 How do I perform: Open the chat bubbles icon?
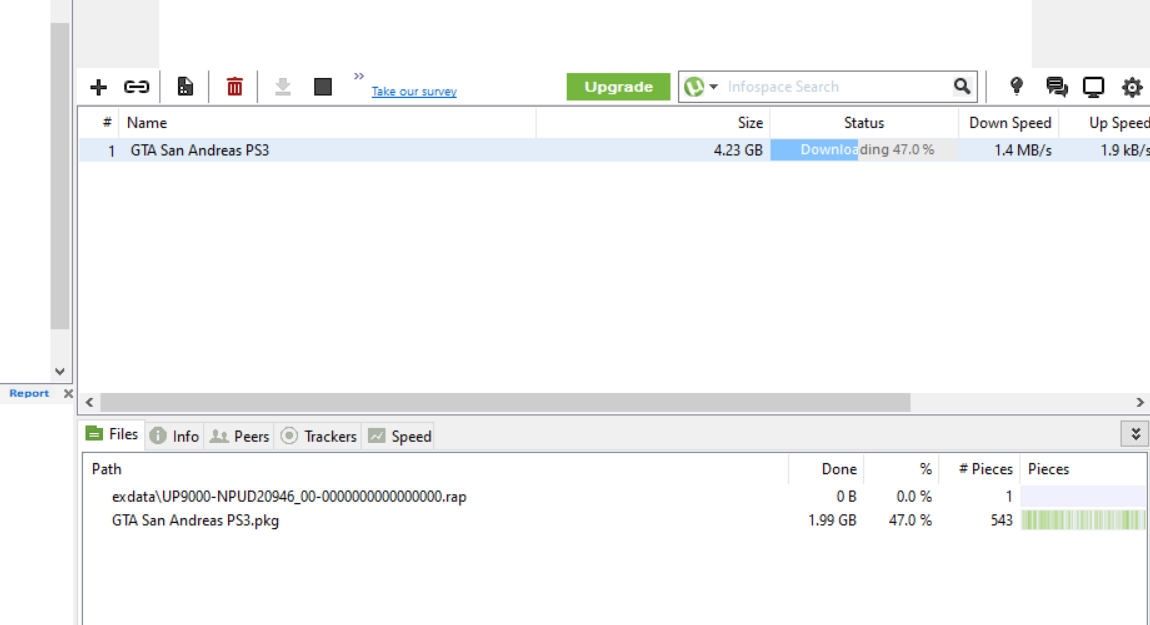point(1056,87)
